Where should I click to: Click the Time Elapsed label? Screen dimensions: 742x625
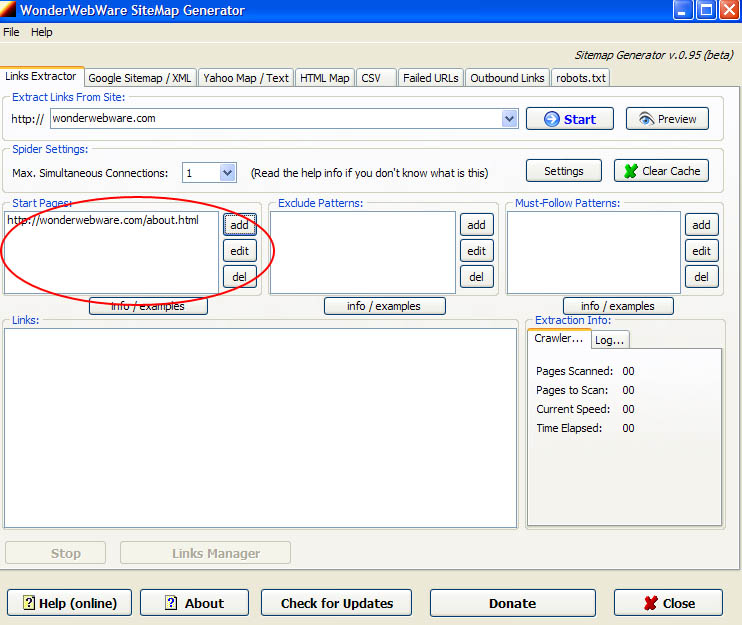point(569,428)
